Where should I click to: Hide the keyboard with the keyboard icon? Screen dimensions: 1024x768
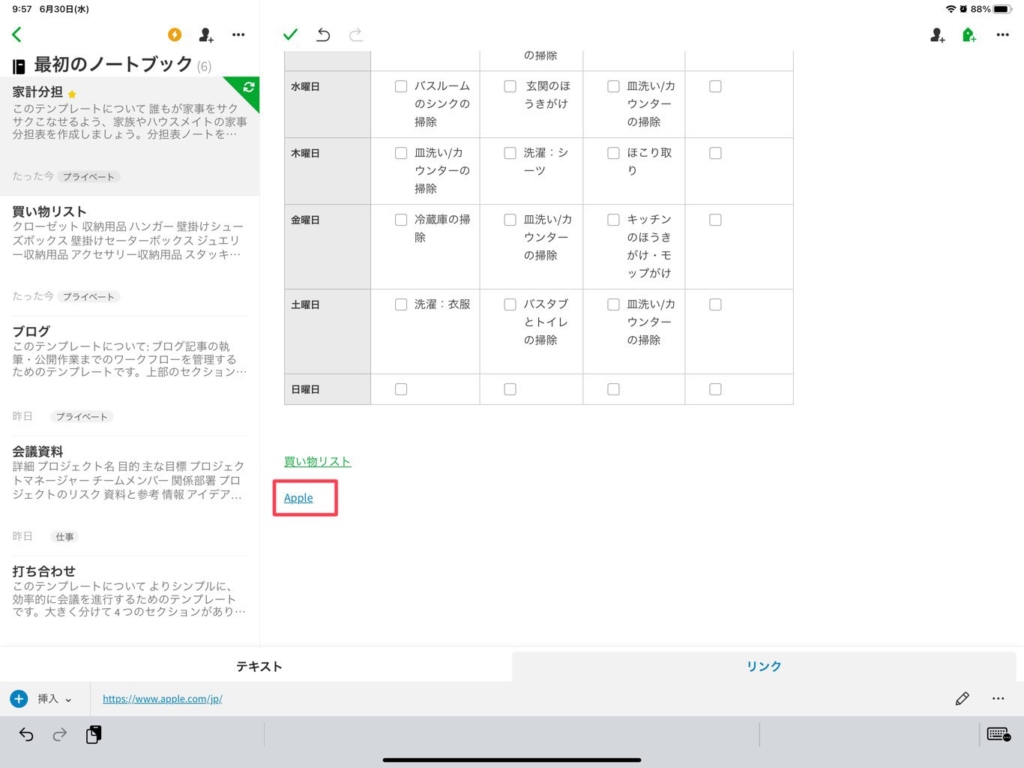tap(999, 735)
